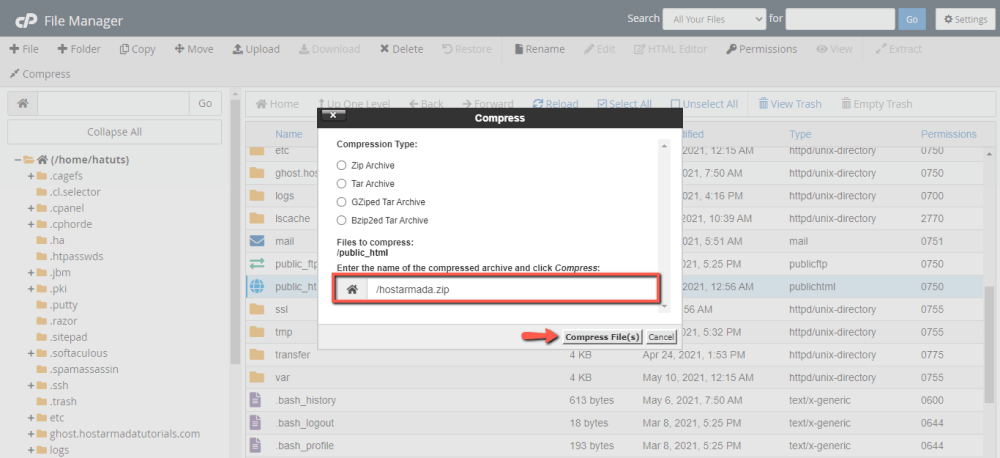Image resolution: width=1000 pixels, height=458 pixels.
Task: Sort file list by Permissions column
Action: 948,134
